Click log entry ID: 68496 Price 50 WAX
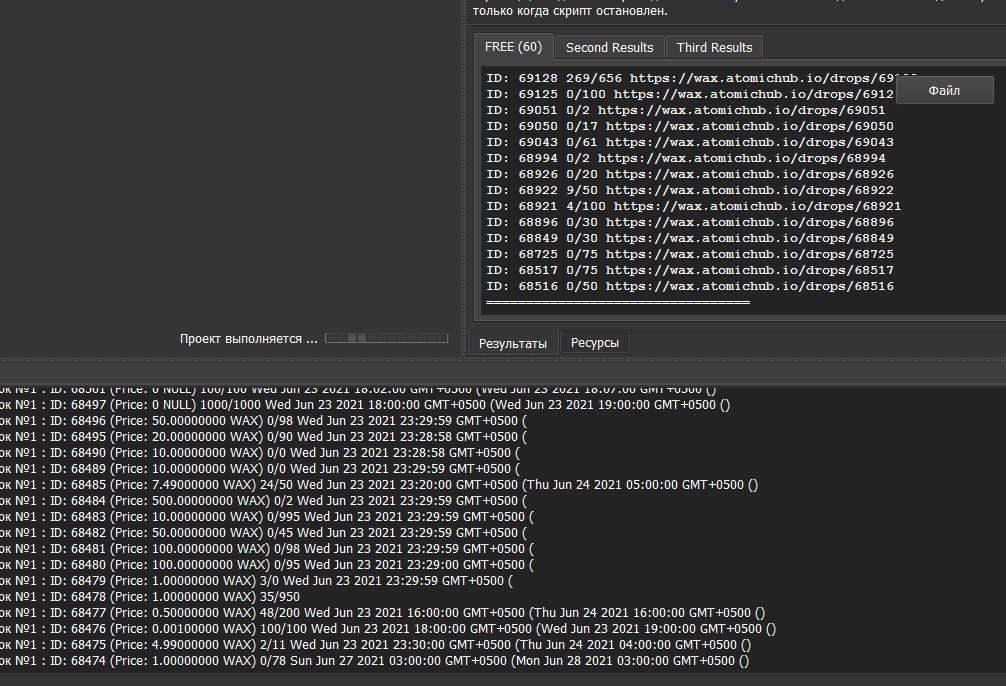Viewport: 1006px width, 686px height. click(263, 421)
